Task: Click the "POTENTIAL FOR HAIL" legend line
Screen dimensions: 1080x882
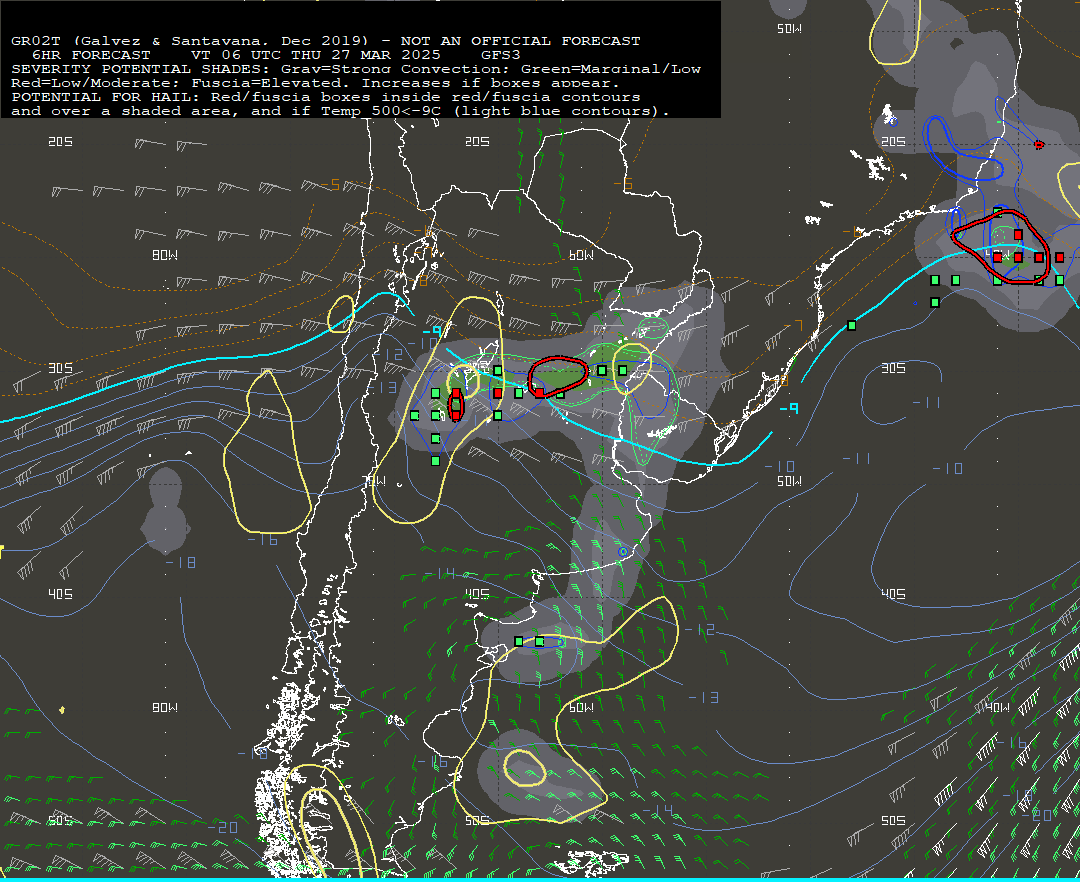Action: (326, 97)
